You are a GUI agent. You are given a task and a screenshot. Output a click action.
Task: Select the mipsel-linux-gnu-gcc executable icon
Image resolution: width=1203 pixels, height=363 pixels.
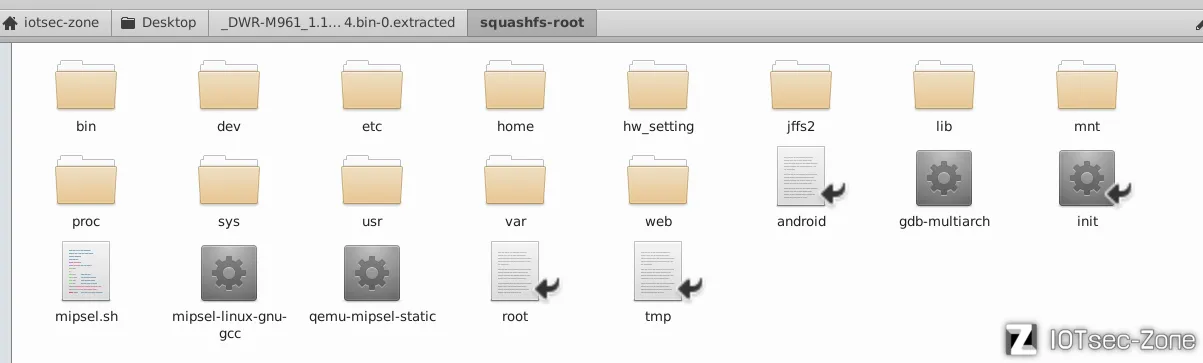point(229,274)
